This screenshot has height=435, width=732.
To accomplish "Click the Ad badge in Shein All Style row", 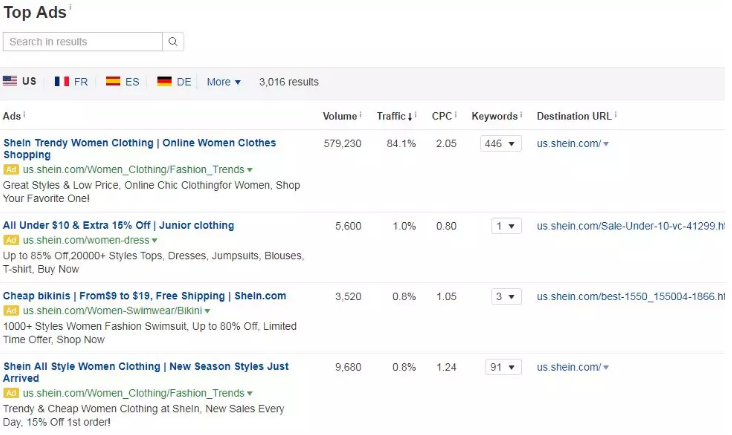I will point(11,393).
